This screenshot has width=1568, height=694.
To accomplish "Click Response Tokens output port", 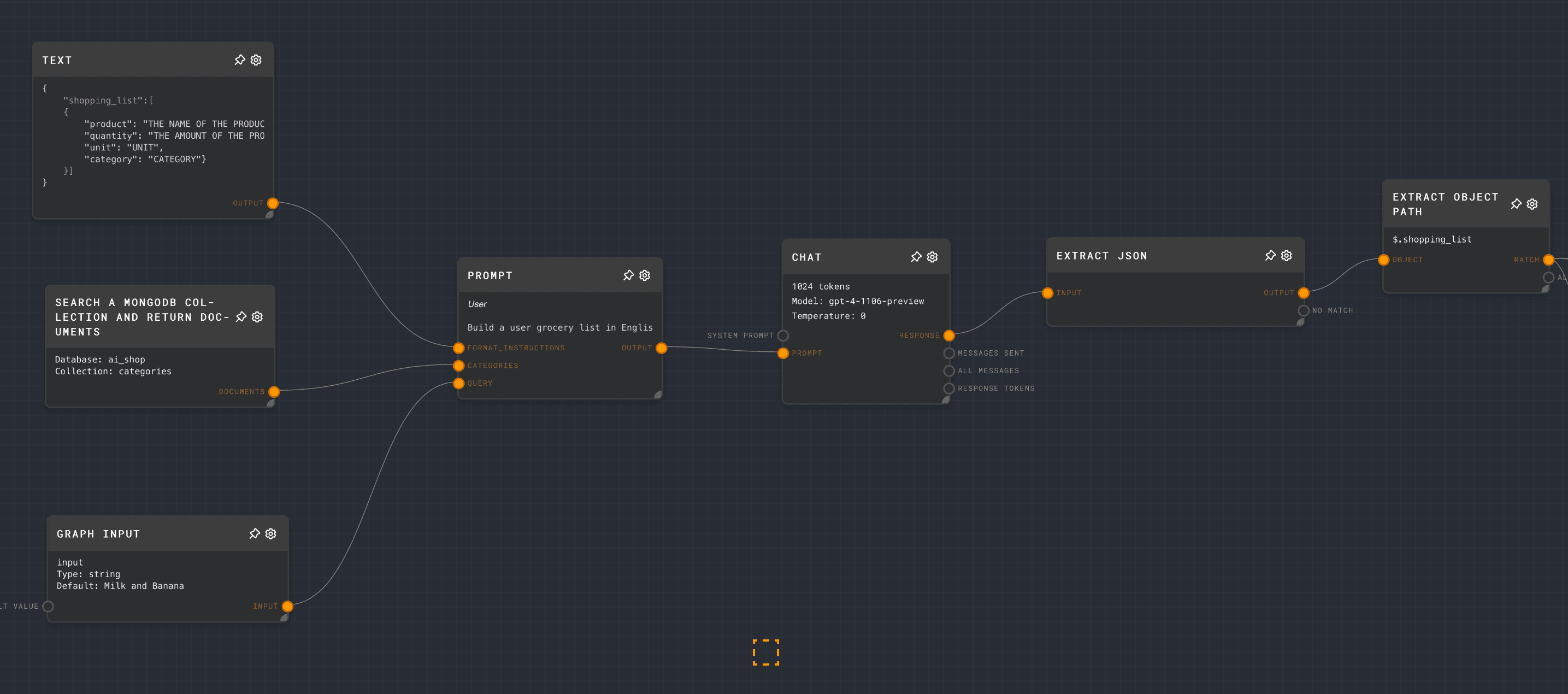I will pos(948,389).
